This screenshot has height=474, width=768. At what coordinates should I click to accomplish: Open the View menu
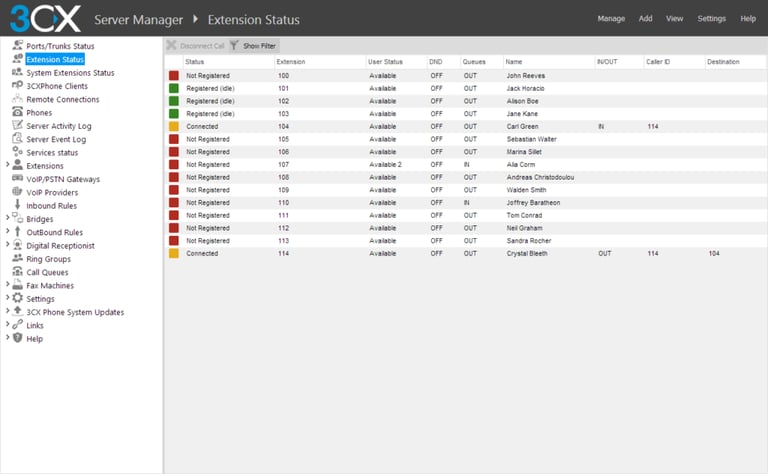(x=674, y=19)
